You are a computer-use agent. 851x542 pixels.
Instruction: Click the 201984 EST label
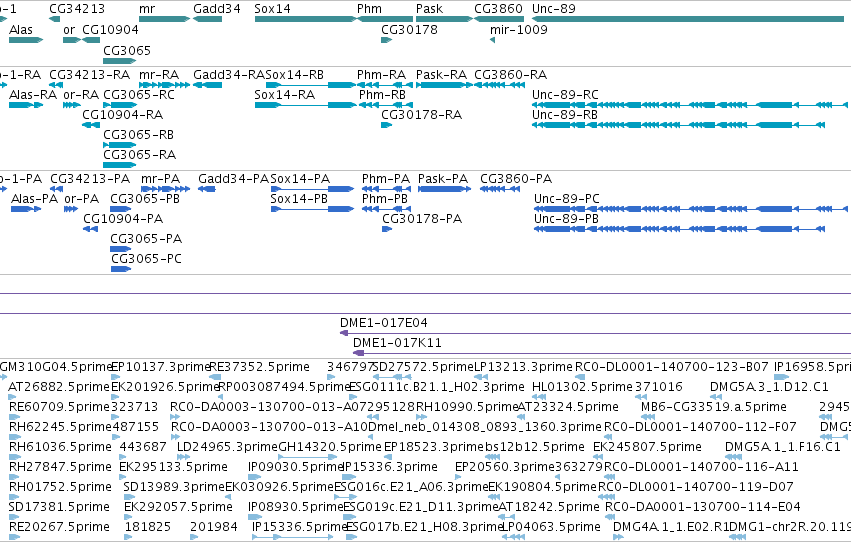(214, 527)
